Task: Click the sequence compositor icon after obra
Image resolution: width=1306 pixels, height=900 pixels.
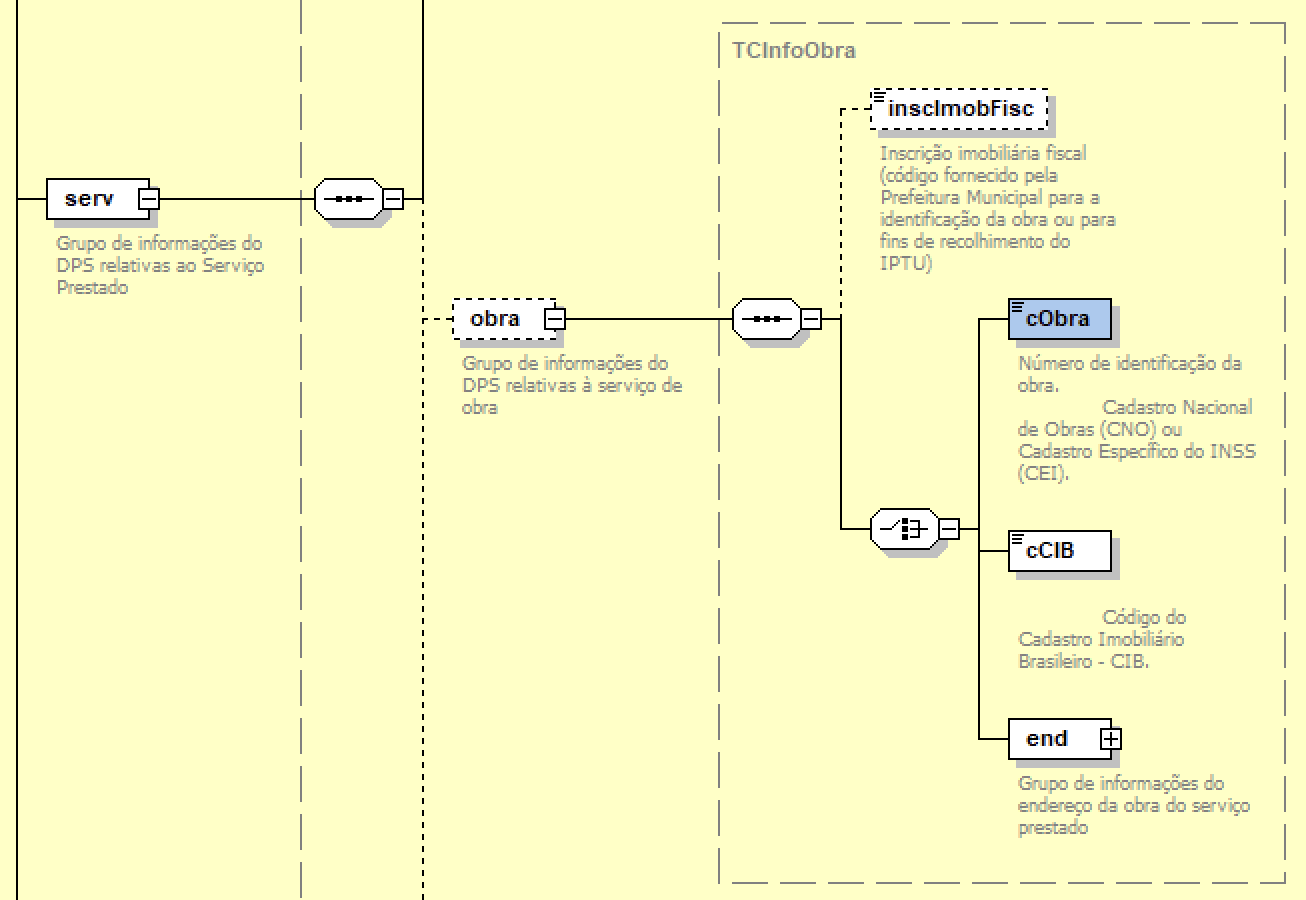Action: [x=766, y=319]
